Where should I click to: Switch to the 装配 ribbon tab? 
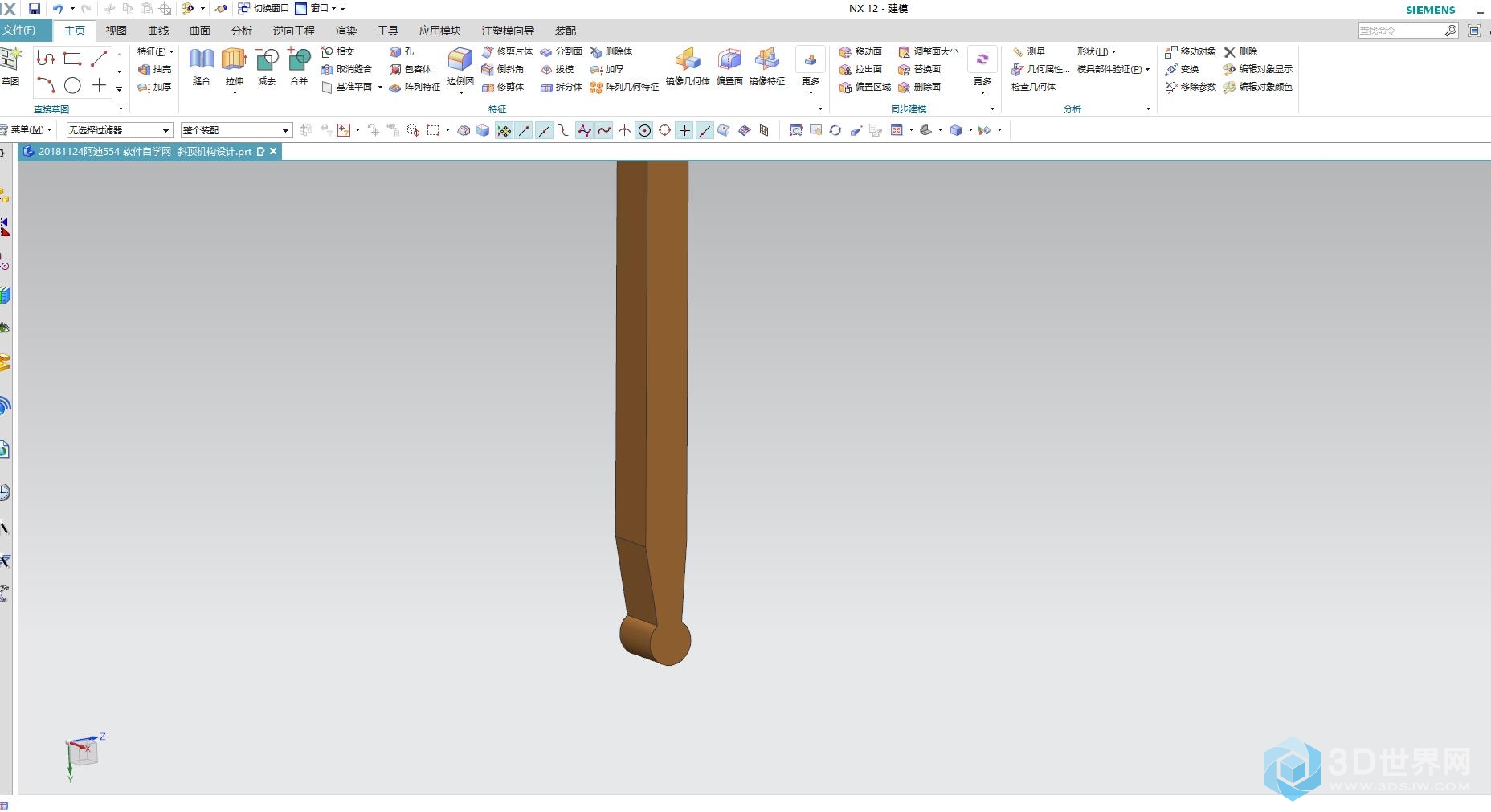point(566,31)
